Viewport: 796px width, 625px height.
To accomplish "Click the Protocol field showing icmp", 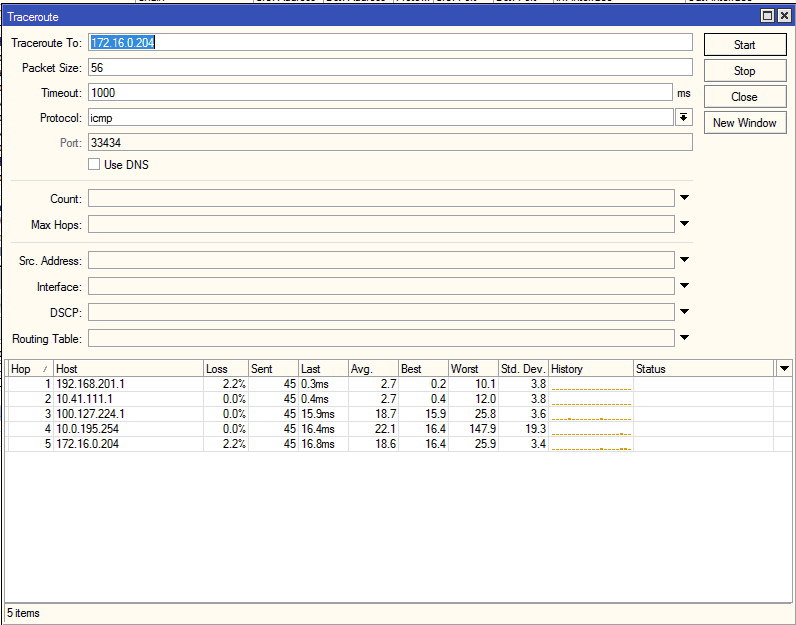I will point(381,118).
